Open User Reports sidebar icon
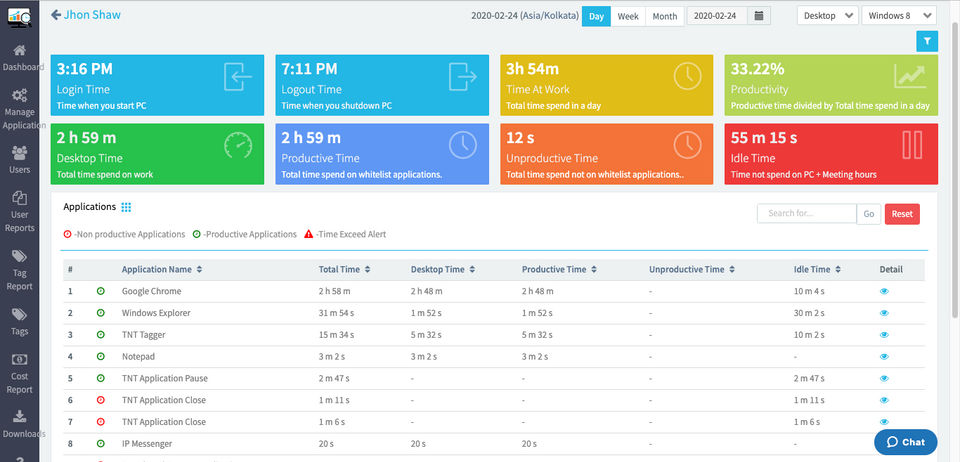The image size is (960, 462). (x=20, y=197)
